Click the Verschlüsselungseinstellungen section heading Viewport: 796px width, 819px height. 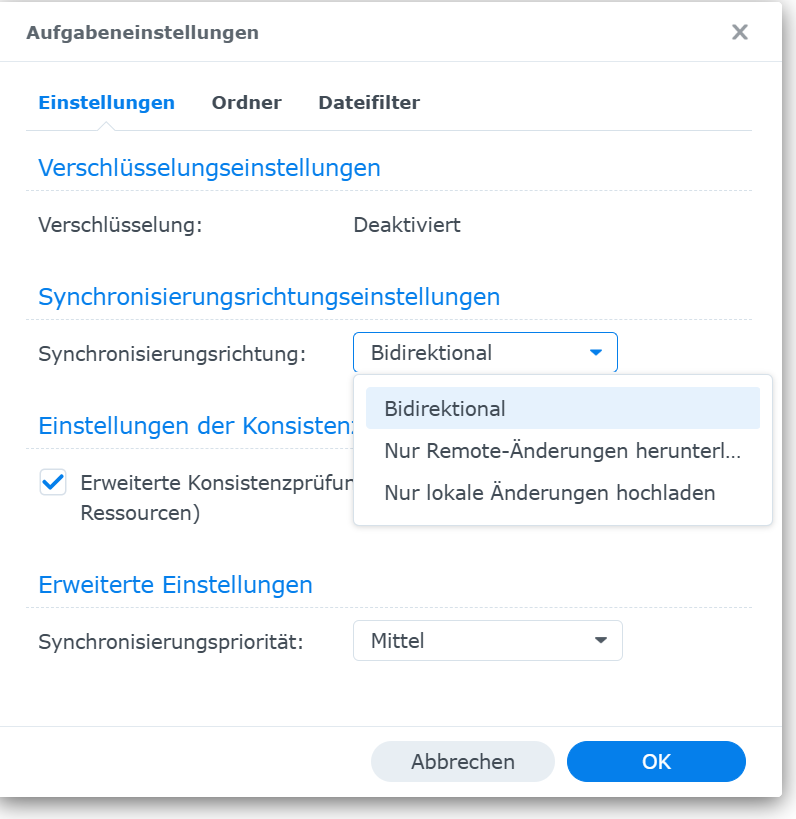click(x=209, y=168)
